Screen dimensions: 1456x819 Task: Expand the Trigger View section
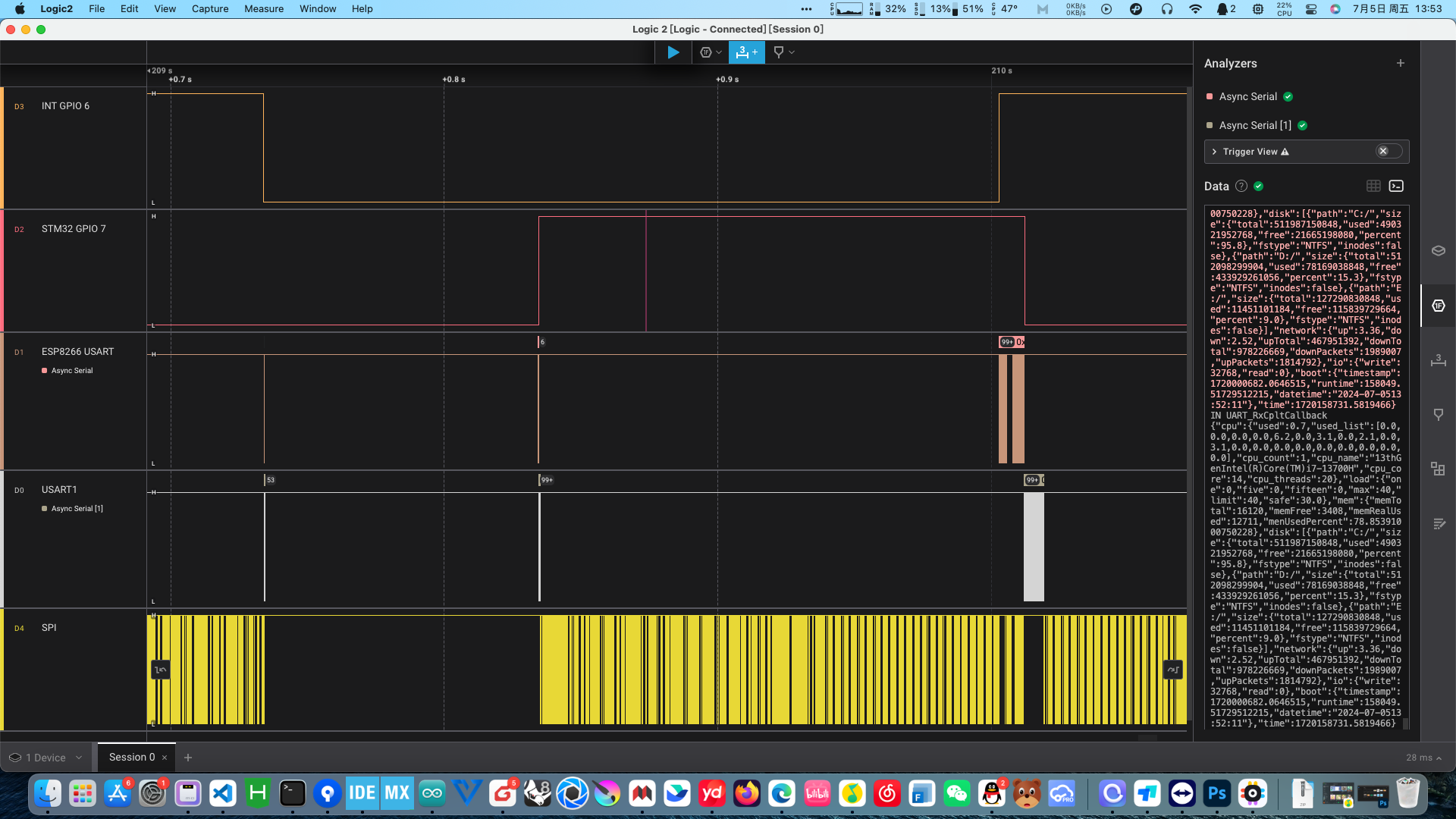[x=1214, y=152]
